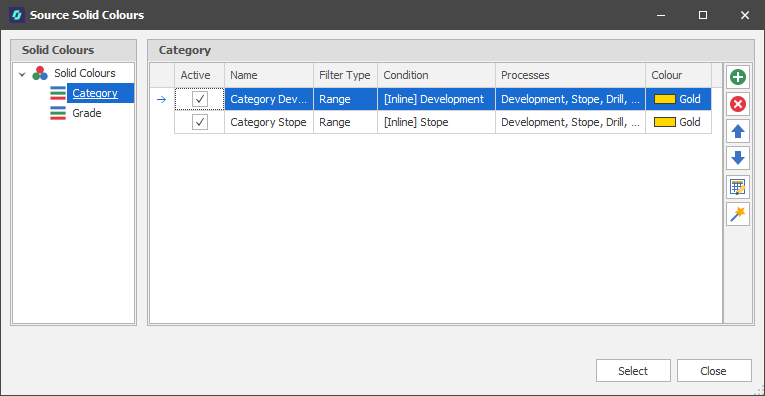Click the magic wand auto-generate icon

pyautogui.click(x=737, y=214)
